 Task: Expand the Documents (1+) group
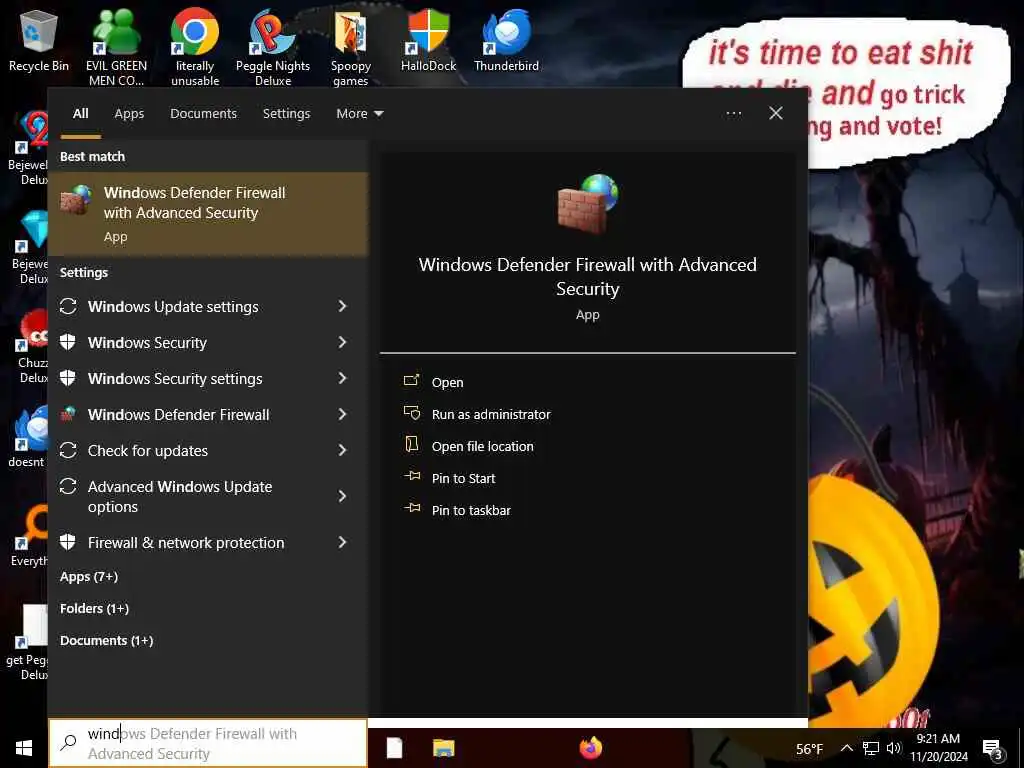(106, 641)
